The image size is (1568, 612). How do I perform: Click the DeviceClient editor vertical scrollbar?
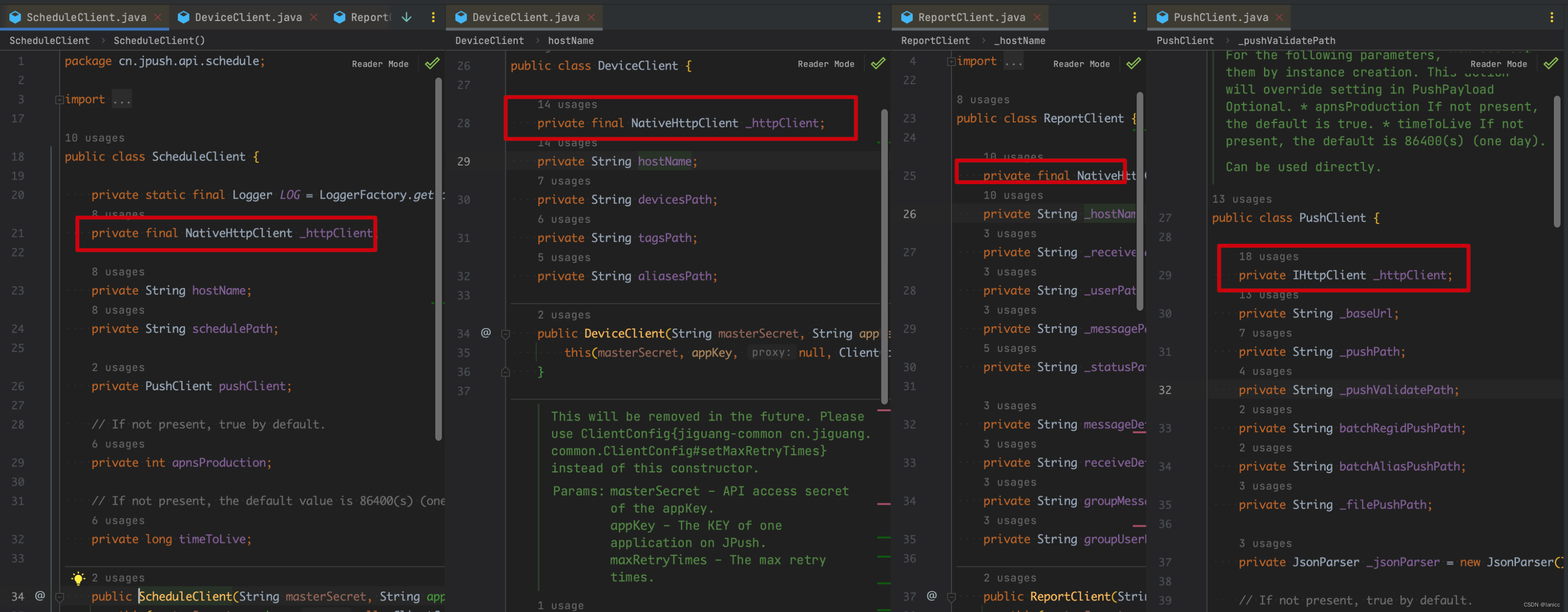point(884,256)
